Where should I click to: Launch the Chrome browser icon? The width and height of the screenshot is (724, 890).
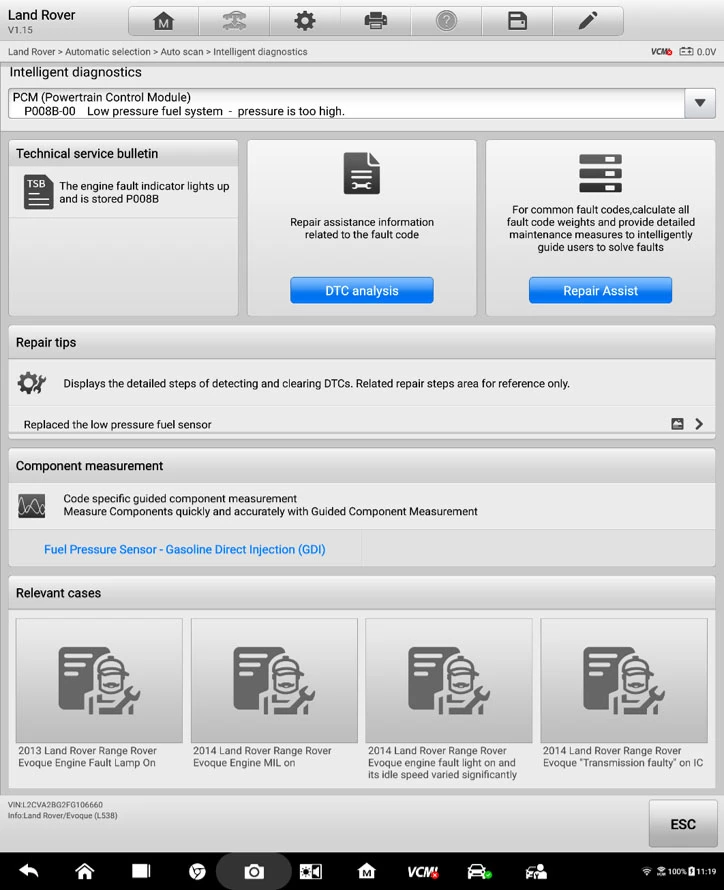tap(197, 871)
